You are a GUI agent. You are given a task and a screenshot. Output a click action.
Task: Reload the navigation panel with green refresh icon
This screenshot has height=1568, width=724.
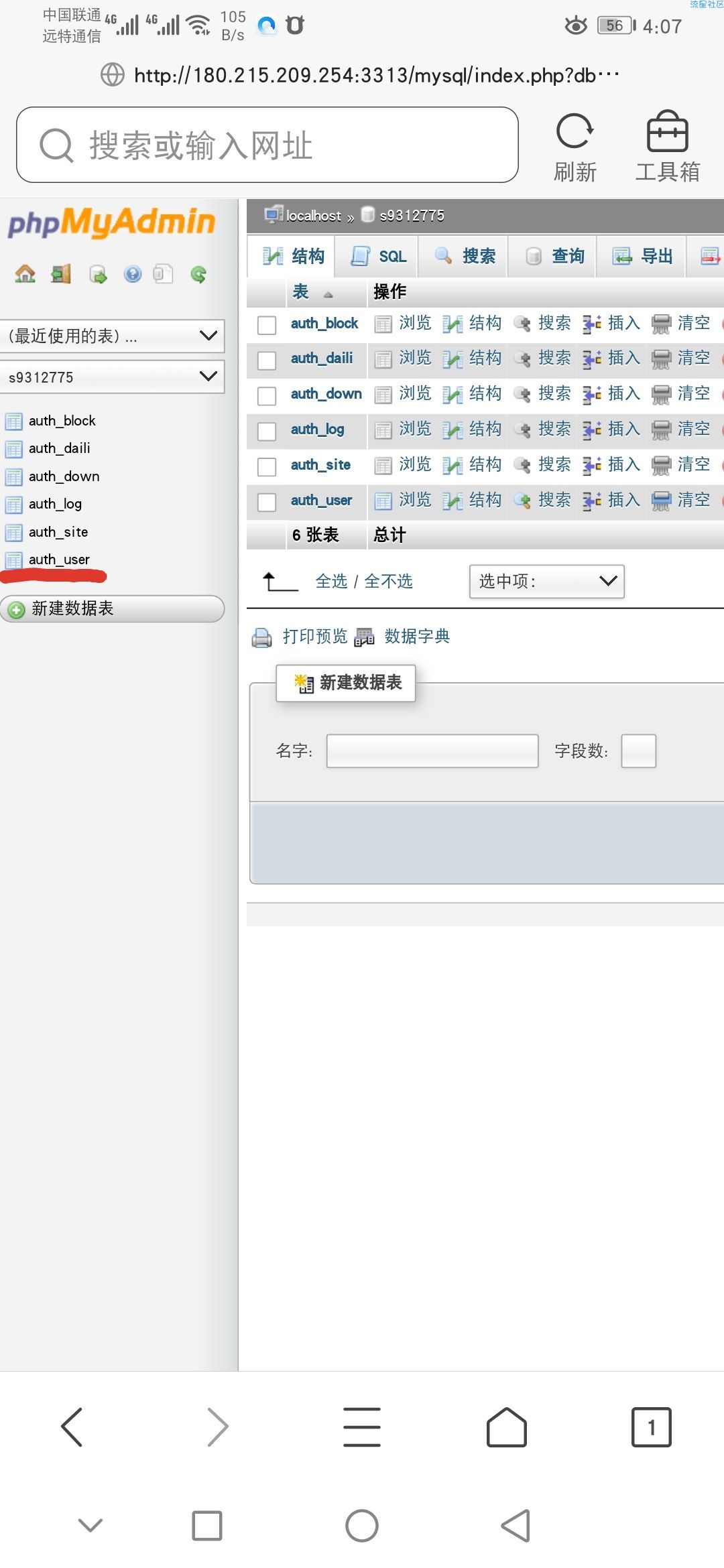pyautogui.click(x=198, y=274)
